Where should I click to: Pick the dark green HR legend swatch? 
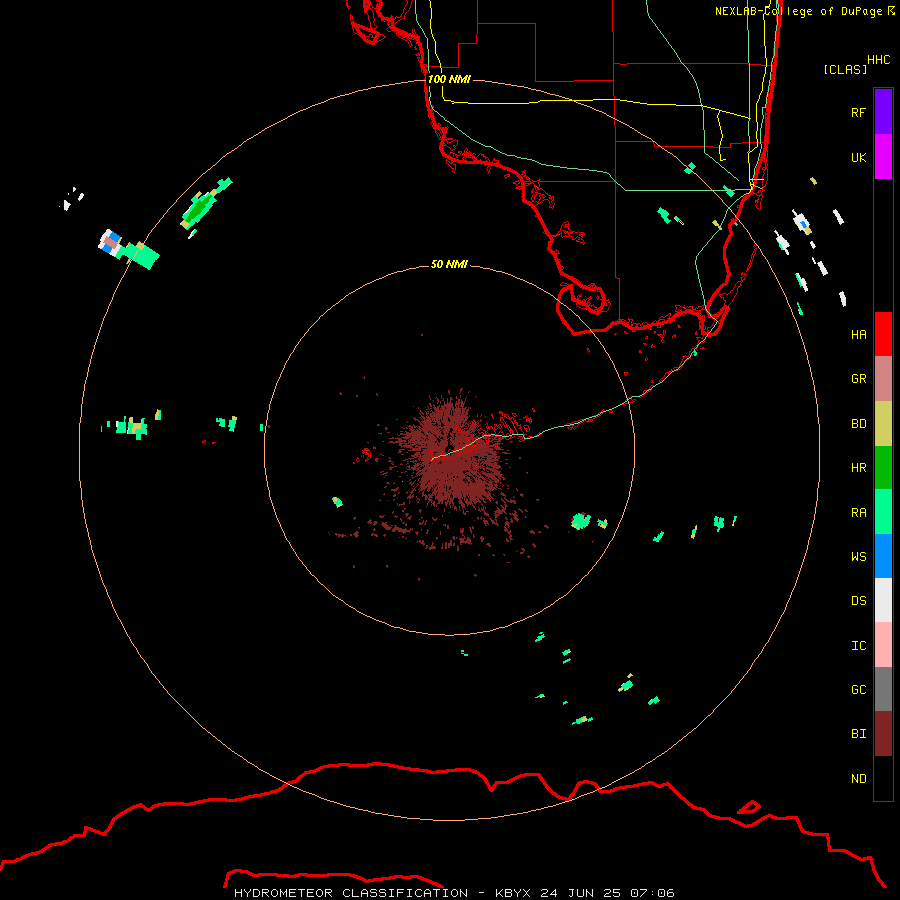point(883,468)
